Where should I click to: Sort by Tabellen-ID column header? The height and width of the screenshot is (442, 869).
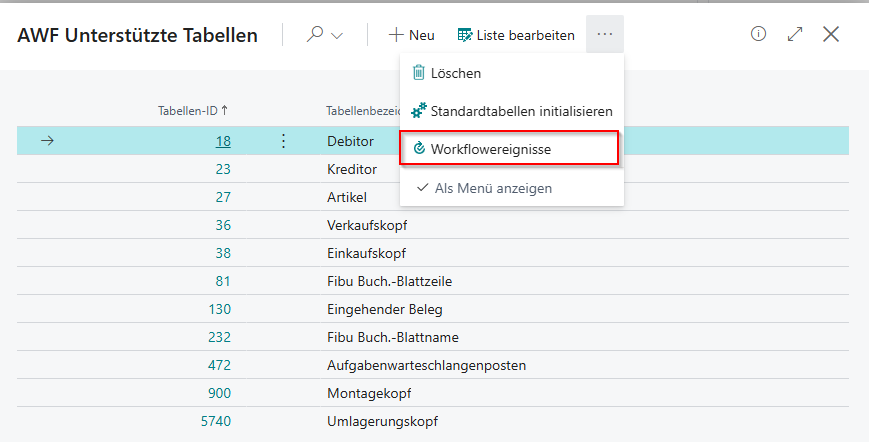coord(193,110)
